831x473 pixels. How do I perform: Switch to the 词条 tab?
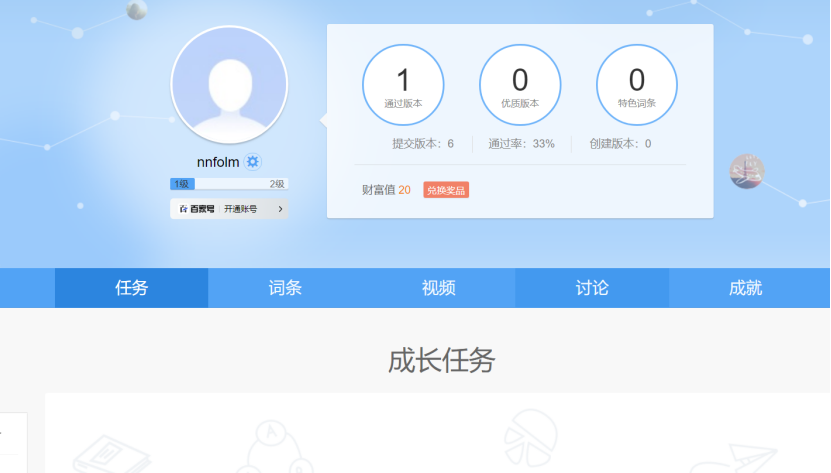[285, 288]
